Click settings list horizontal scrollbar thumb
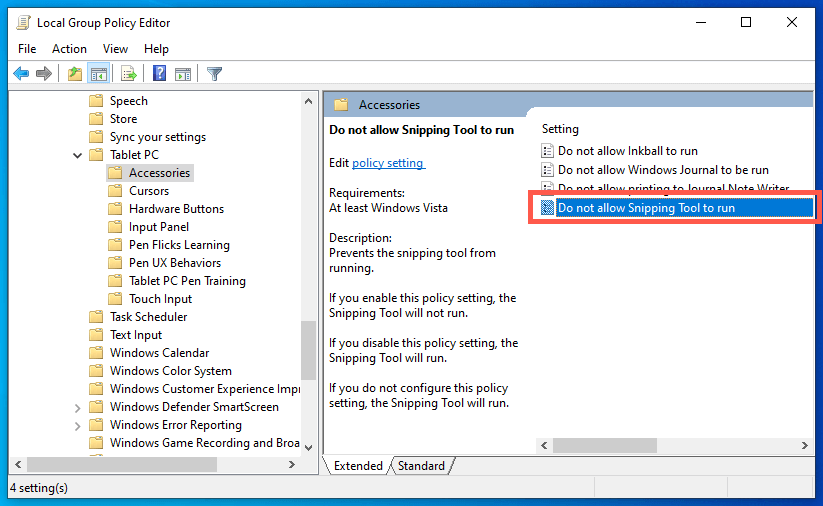This screenshot has height=506, width=823. [x=605, y=446]
